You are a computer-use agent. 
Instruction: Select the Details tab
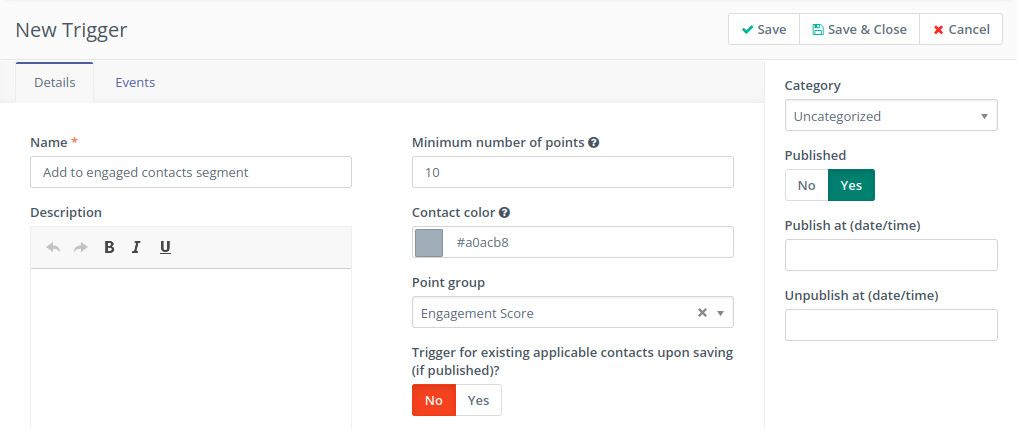click(x=55, y=82)
